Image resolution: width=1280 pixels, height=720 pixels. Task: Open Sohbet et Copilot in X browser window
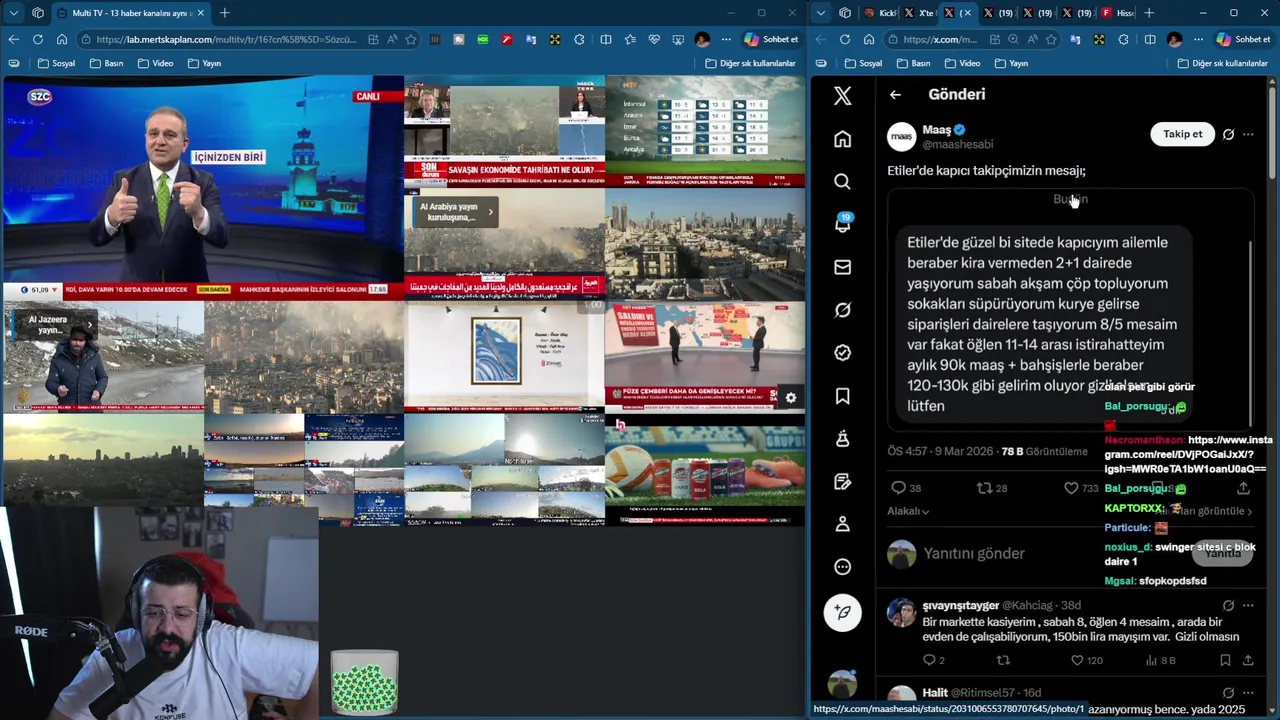tap(1243, 39)
